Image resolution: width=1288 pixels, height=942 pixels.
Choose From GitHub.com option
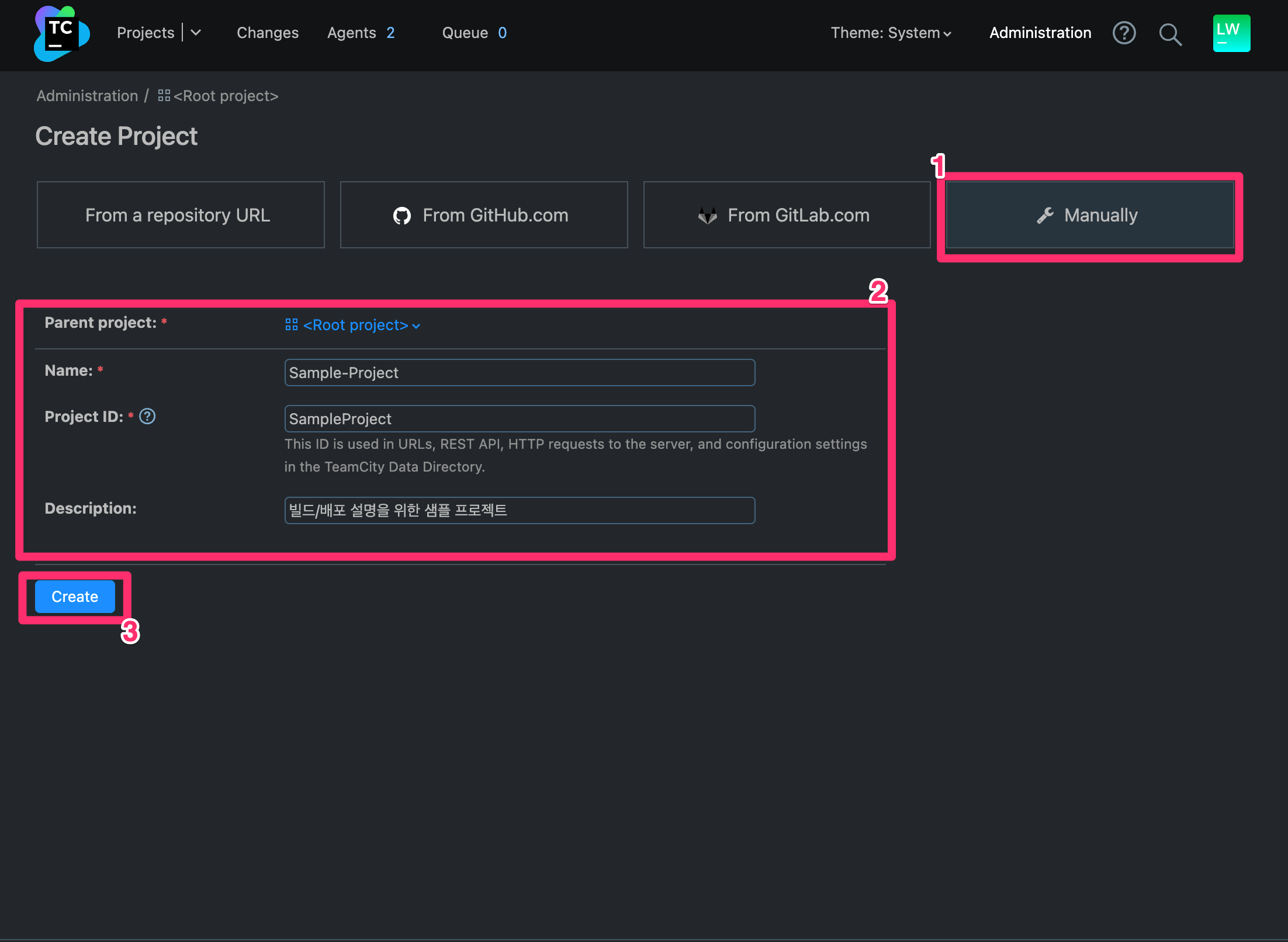483,215
